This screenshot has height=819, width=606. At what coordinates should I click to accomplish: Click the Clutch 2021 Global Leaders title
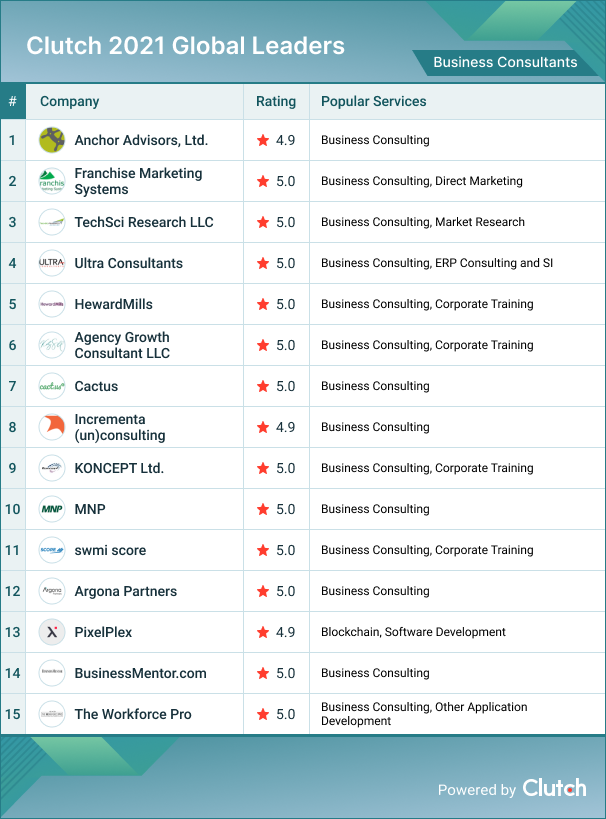click(185, 46)
